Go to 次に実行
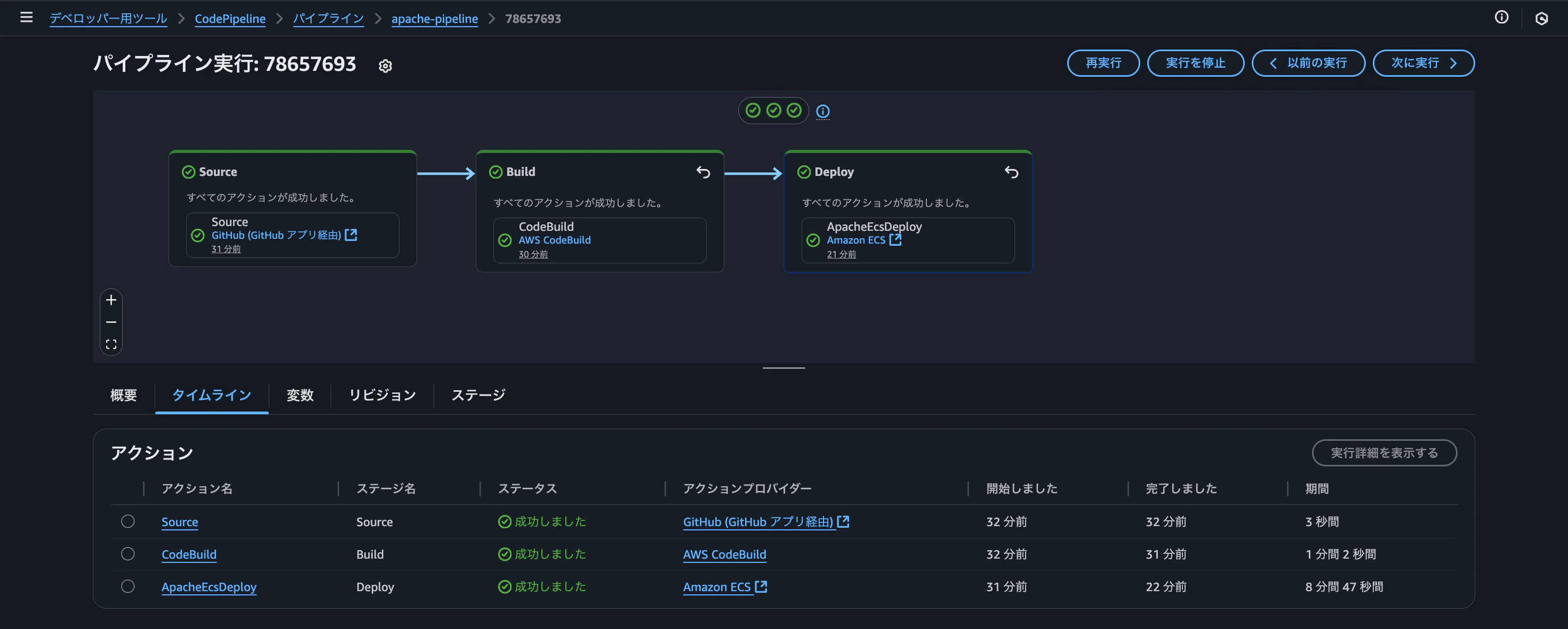 1423,63
